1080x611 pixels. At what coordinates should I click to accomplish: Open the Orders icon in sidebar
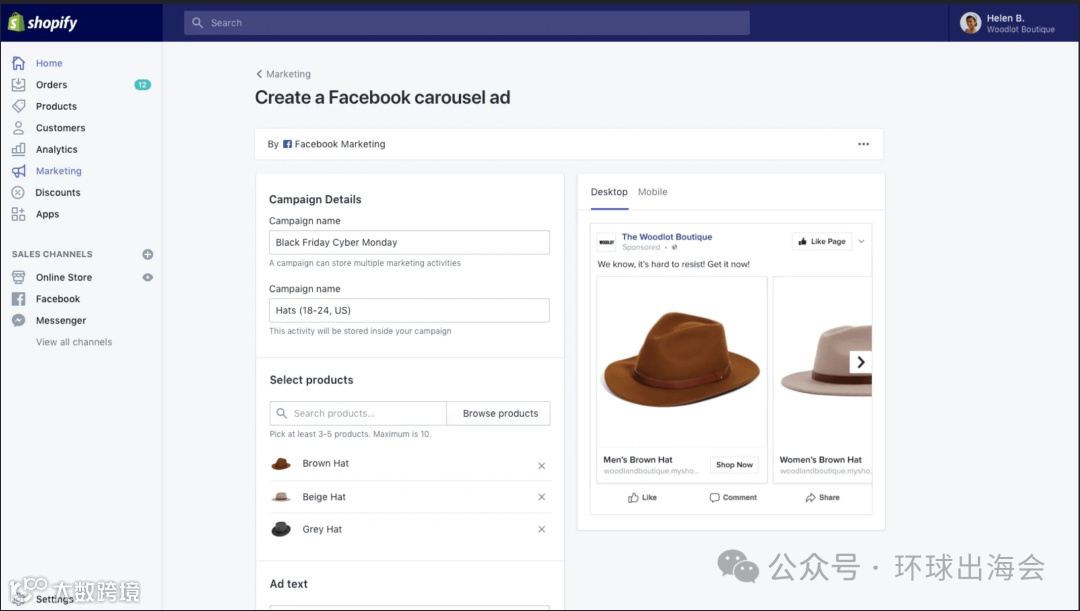coord(19,85)
